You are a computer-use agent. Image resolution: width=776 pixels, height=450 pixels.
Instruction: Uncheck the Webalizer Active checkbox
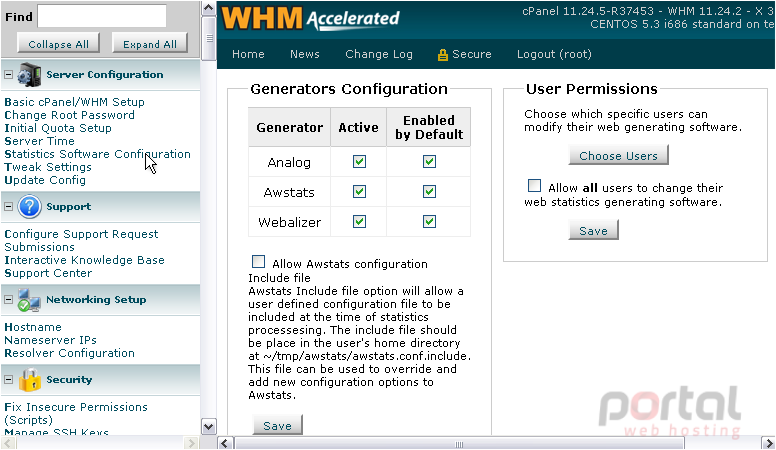point(359,221)
